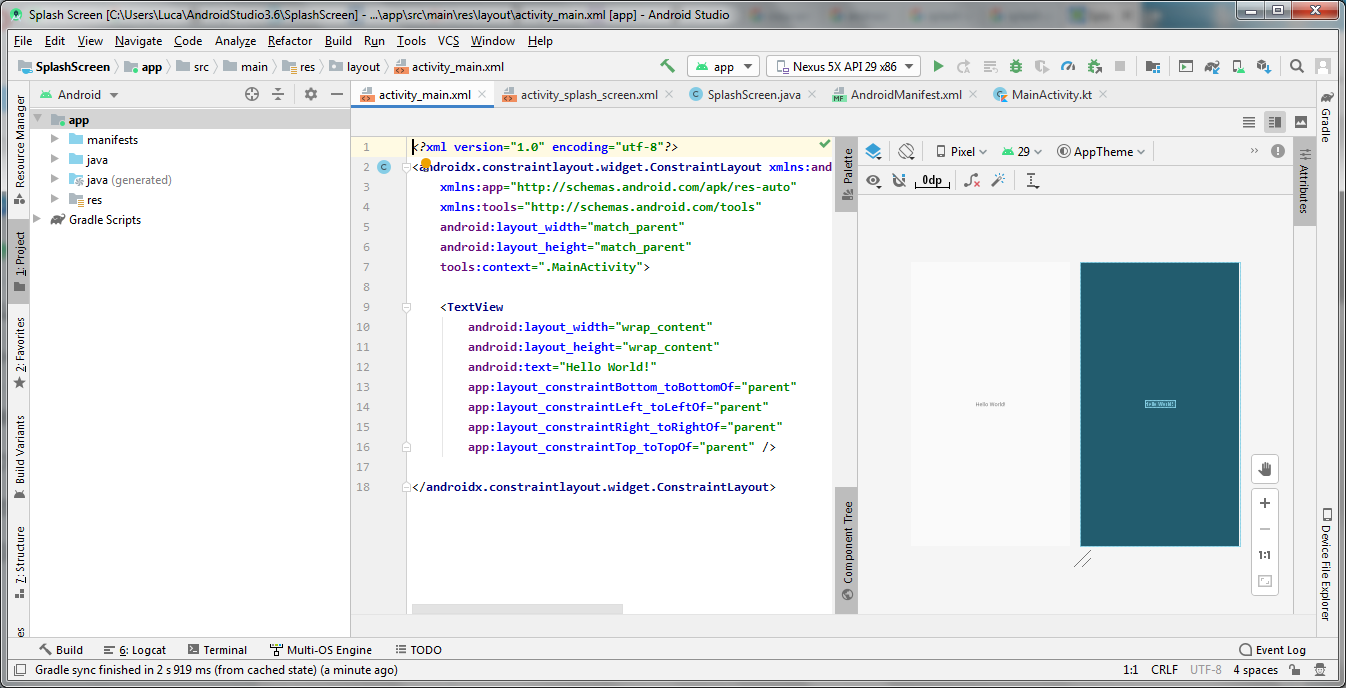Screen dimensions: 1346x688
Task: Click the Scroll from Source target icon
Action: (x=252, y=94)
